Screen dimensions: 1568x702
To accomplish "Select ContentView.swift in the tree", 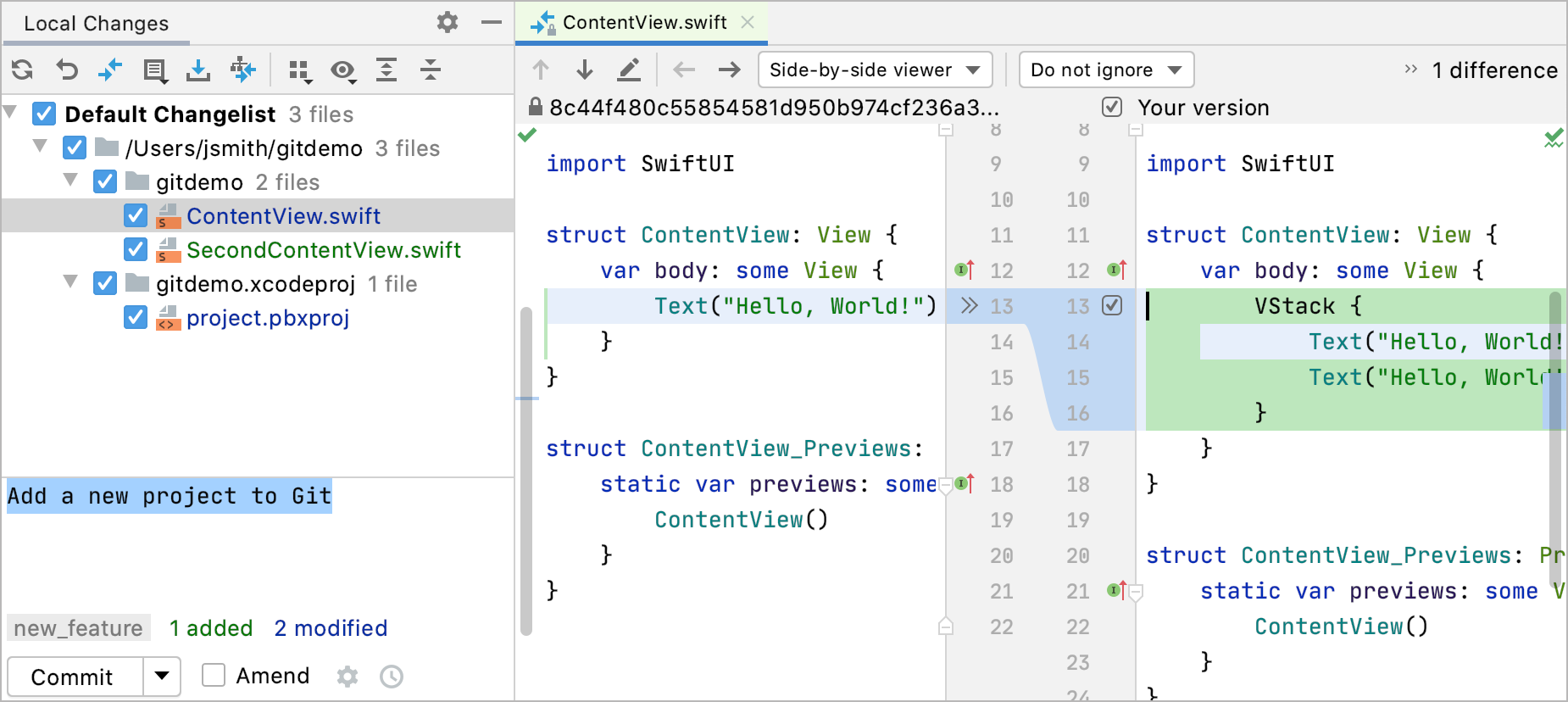I will pyautogui.click(x=283, y=216).
